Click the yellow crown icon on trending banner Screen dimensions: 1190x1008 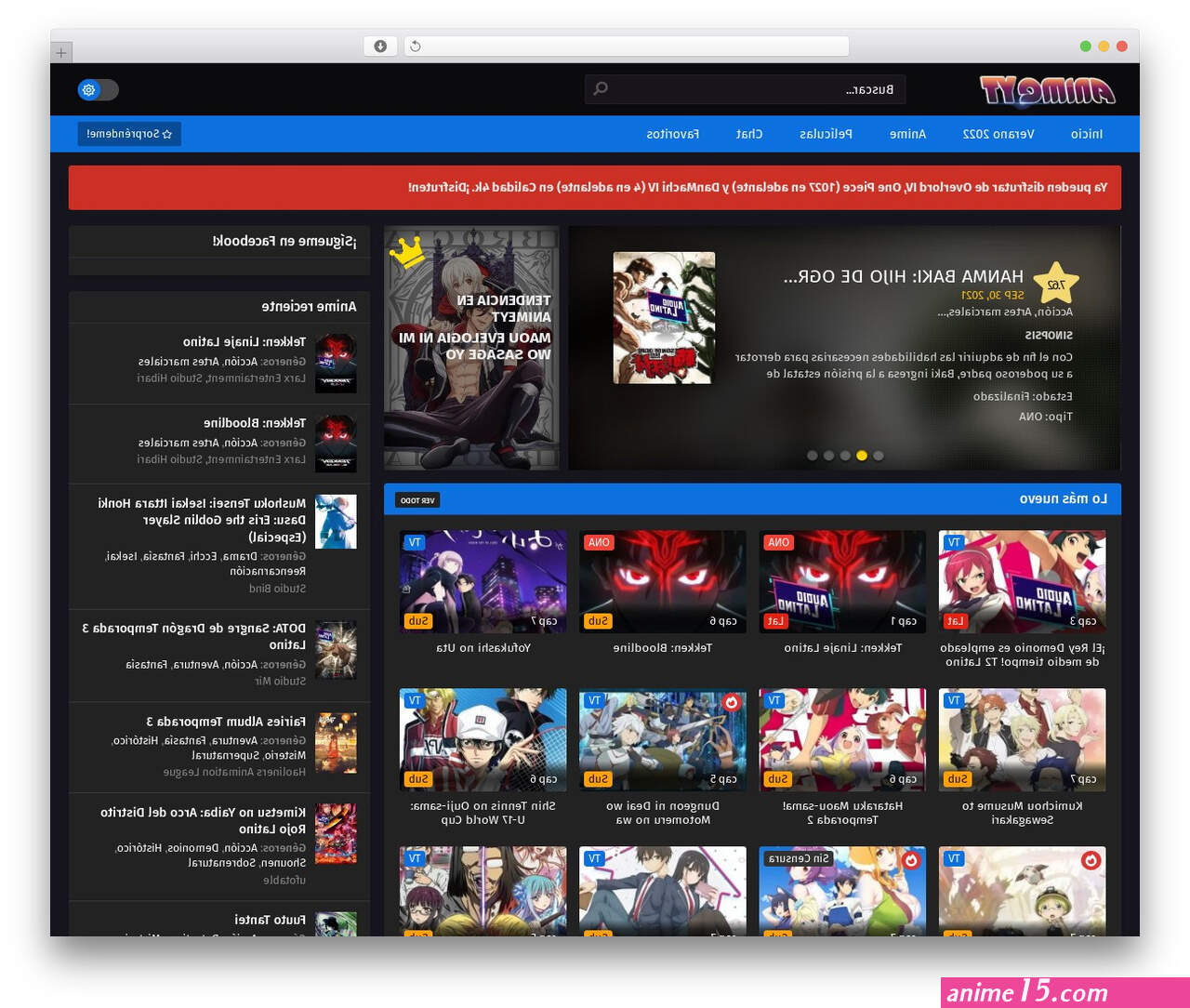406,251
